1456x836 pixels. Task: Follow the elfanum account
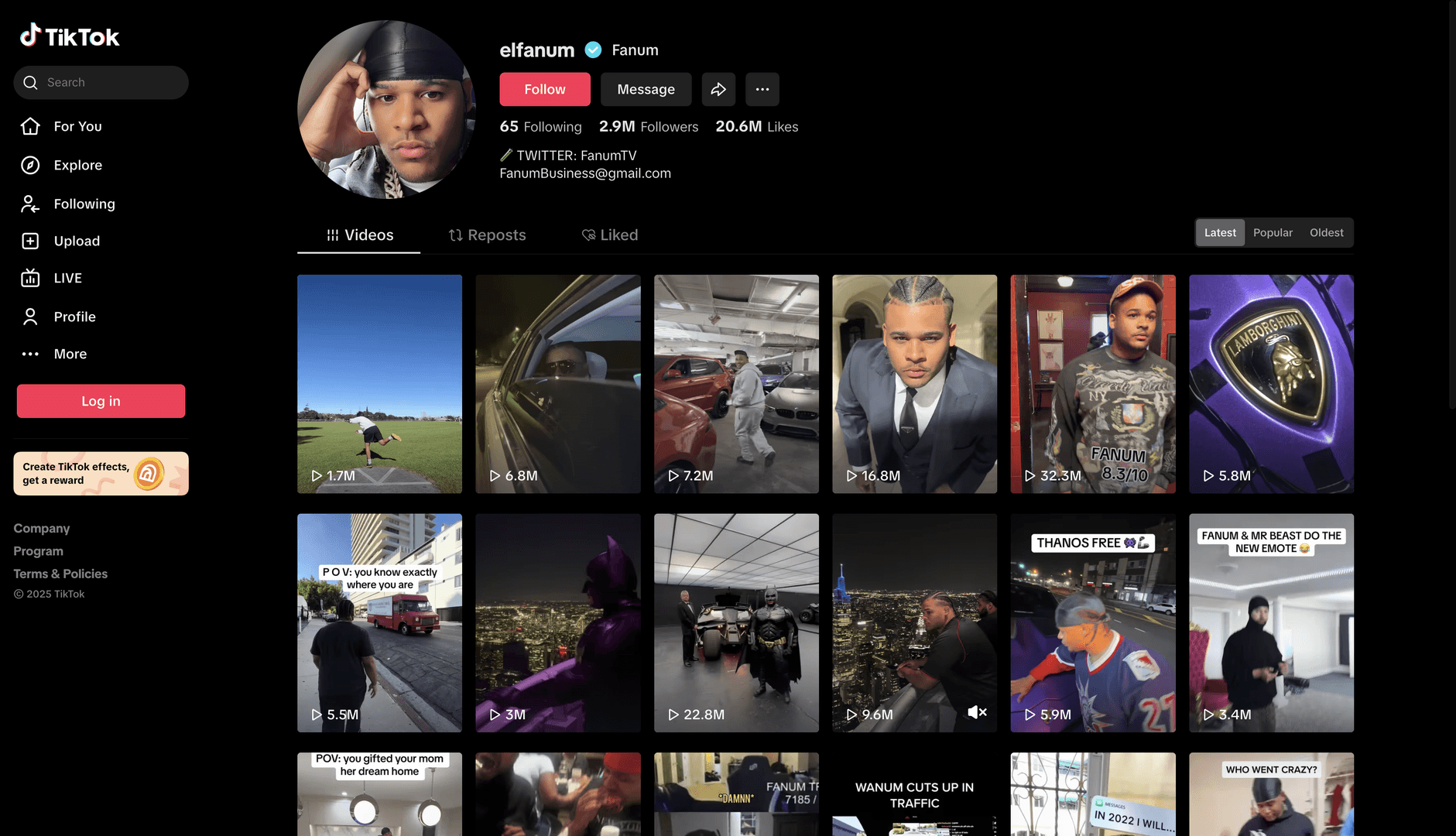[544, 89]
